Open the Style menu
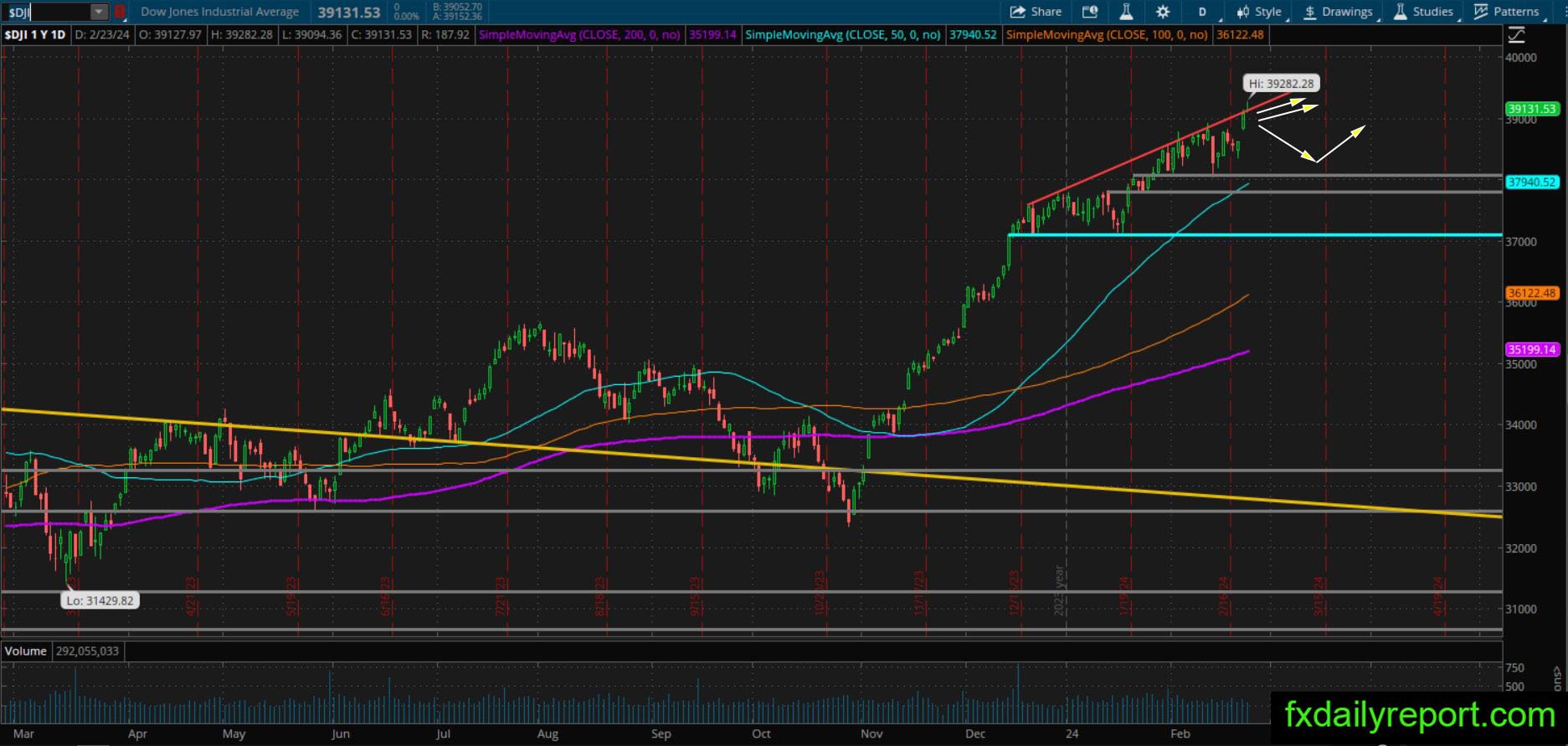 (1259, 12)
